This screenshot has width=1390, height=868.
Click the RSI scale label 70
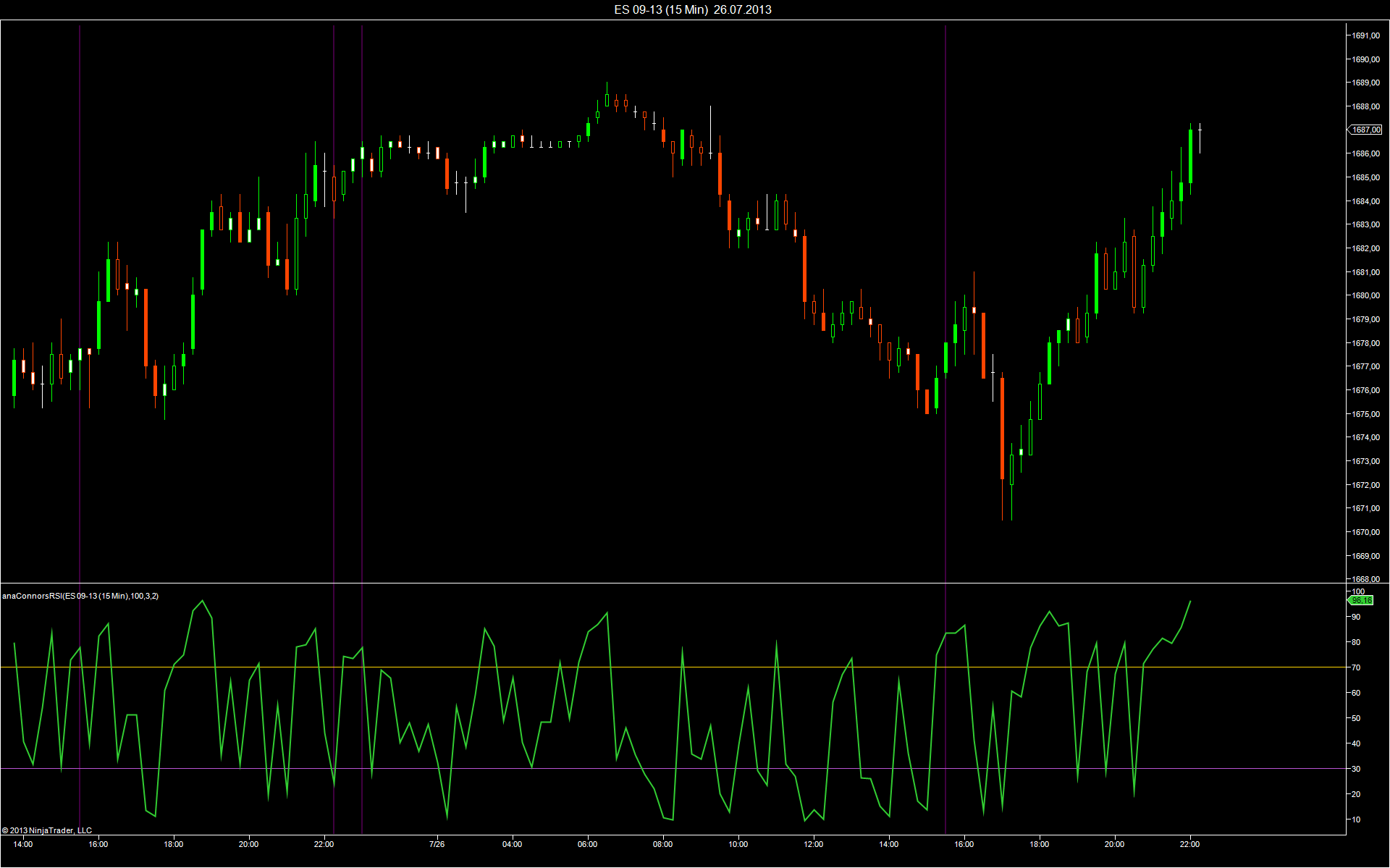click(1356, 667)
